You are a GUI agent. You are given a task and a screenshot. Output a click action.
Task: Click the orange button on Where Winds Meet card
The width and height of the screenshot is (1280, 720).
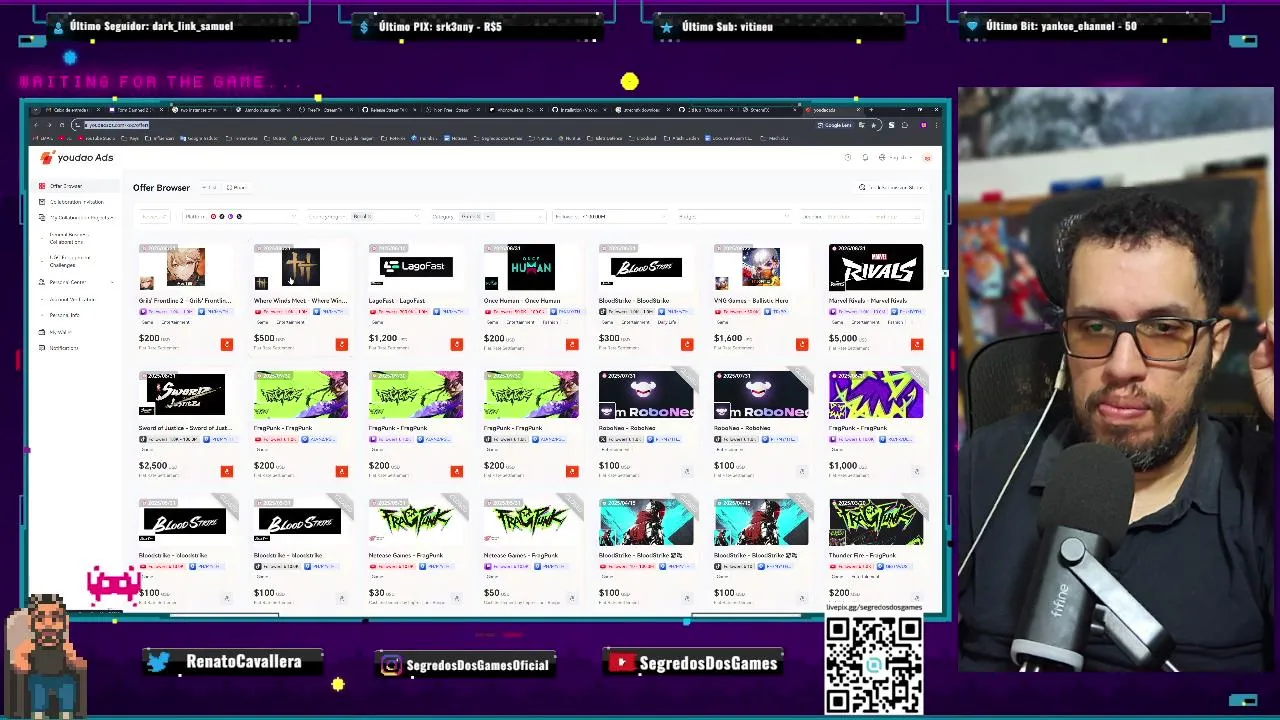click(342, 344)
